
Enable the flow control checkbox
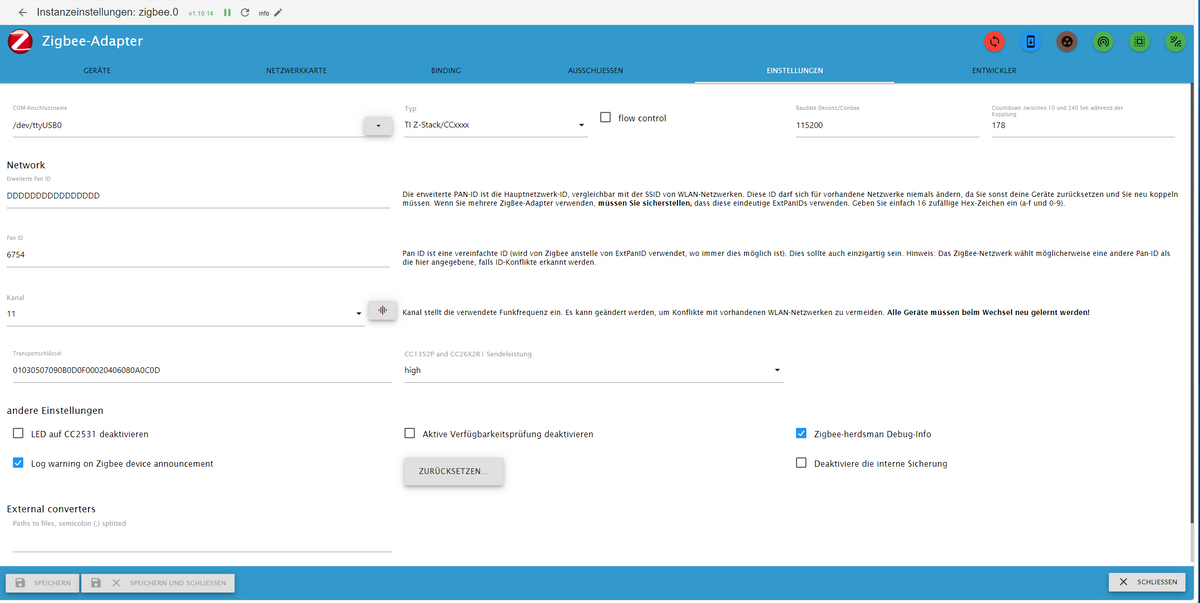(605, 117)
